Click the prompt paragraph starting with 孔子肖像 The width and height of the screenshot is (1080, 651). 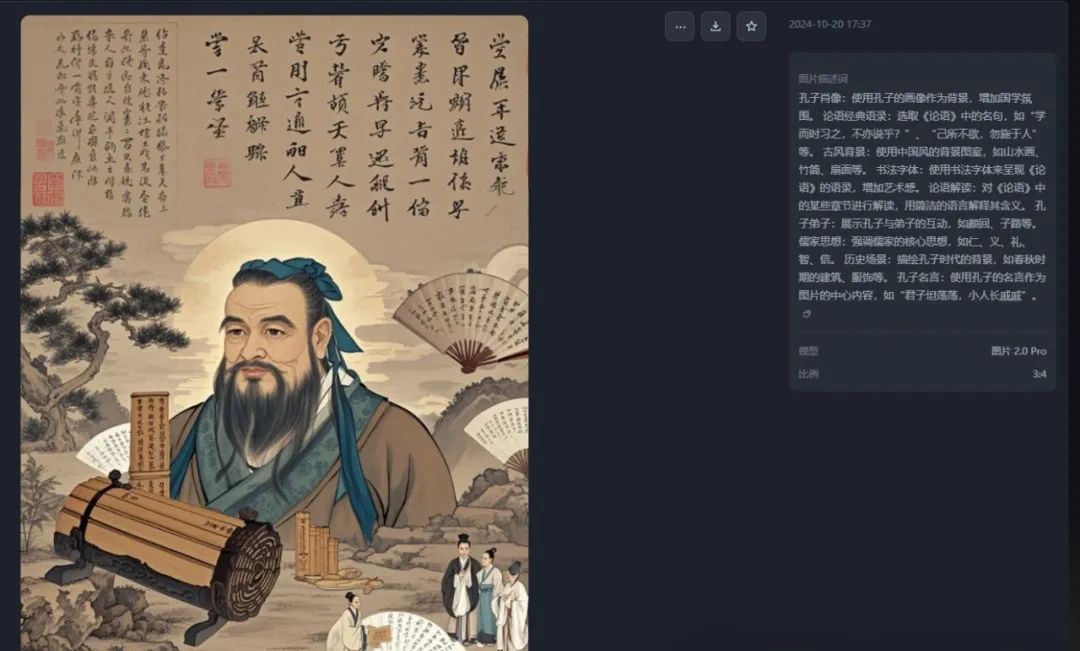(x=922, y=196)
